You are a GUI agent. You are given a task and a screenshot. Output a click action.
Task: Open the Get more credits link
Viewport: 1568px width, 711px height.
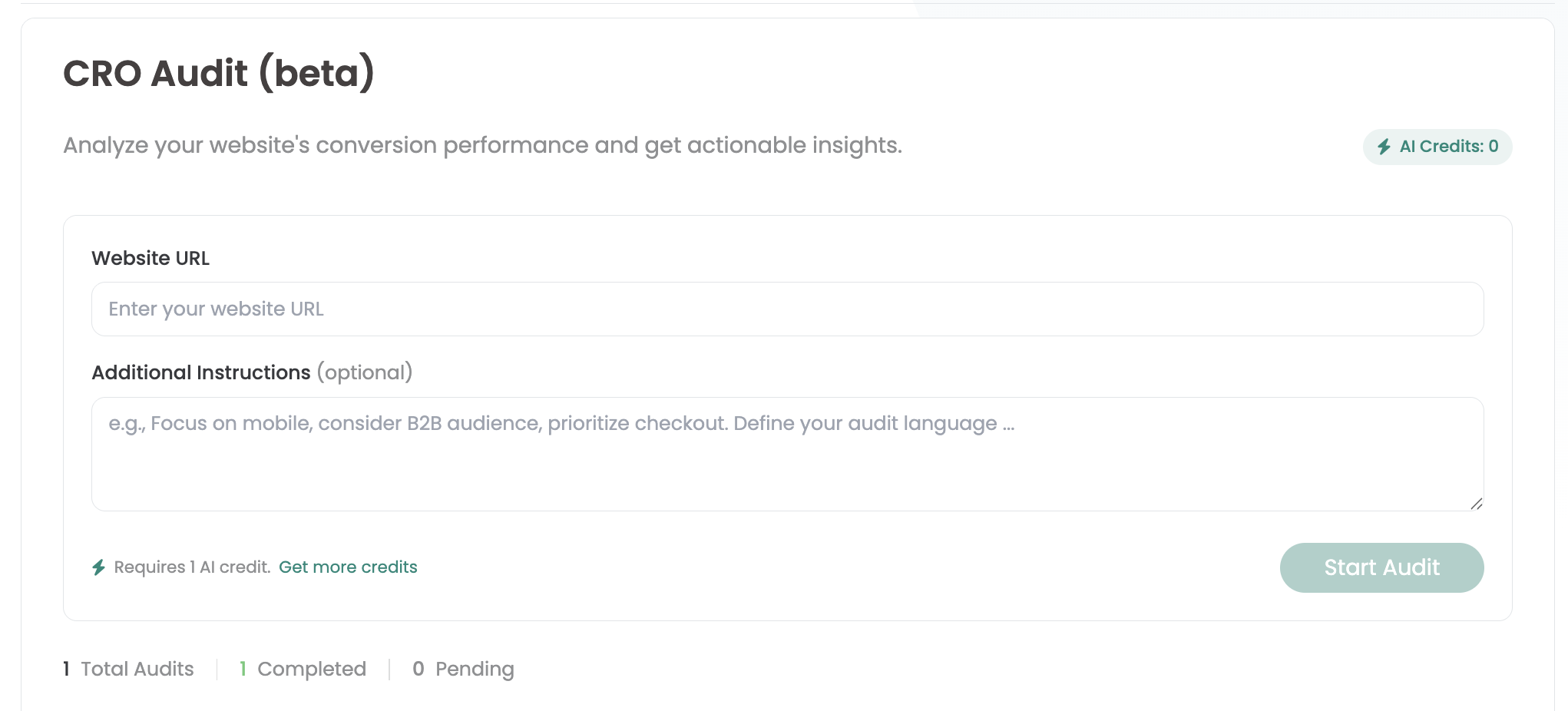pos(348,567)
